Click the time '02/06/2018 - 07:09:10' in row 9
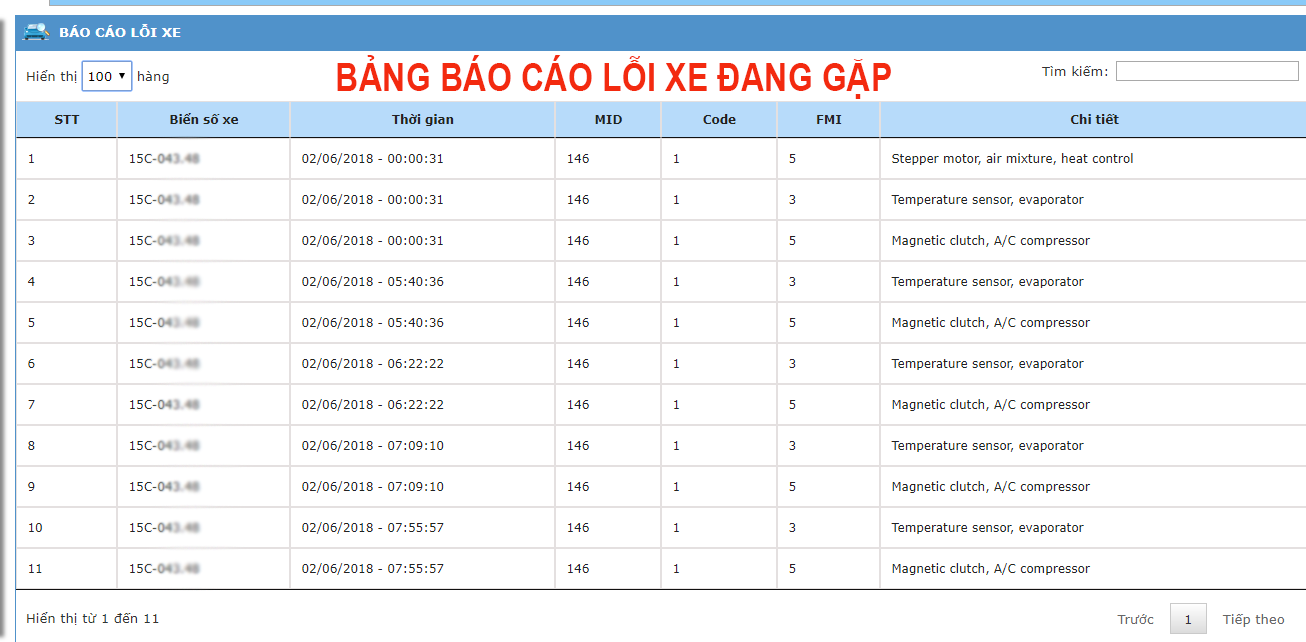The height and width of the screenshot is (642, 1306). [x=372, y=487]
